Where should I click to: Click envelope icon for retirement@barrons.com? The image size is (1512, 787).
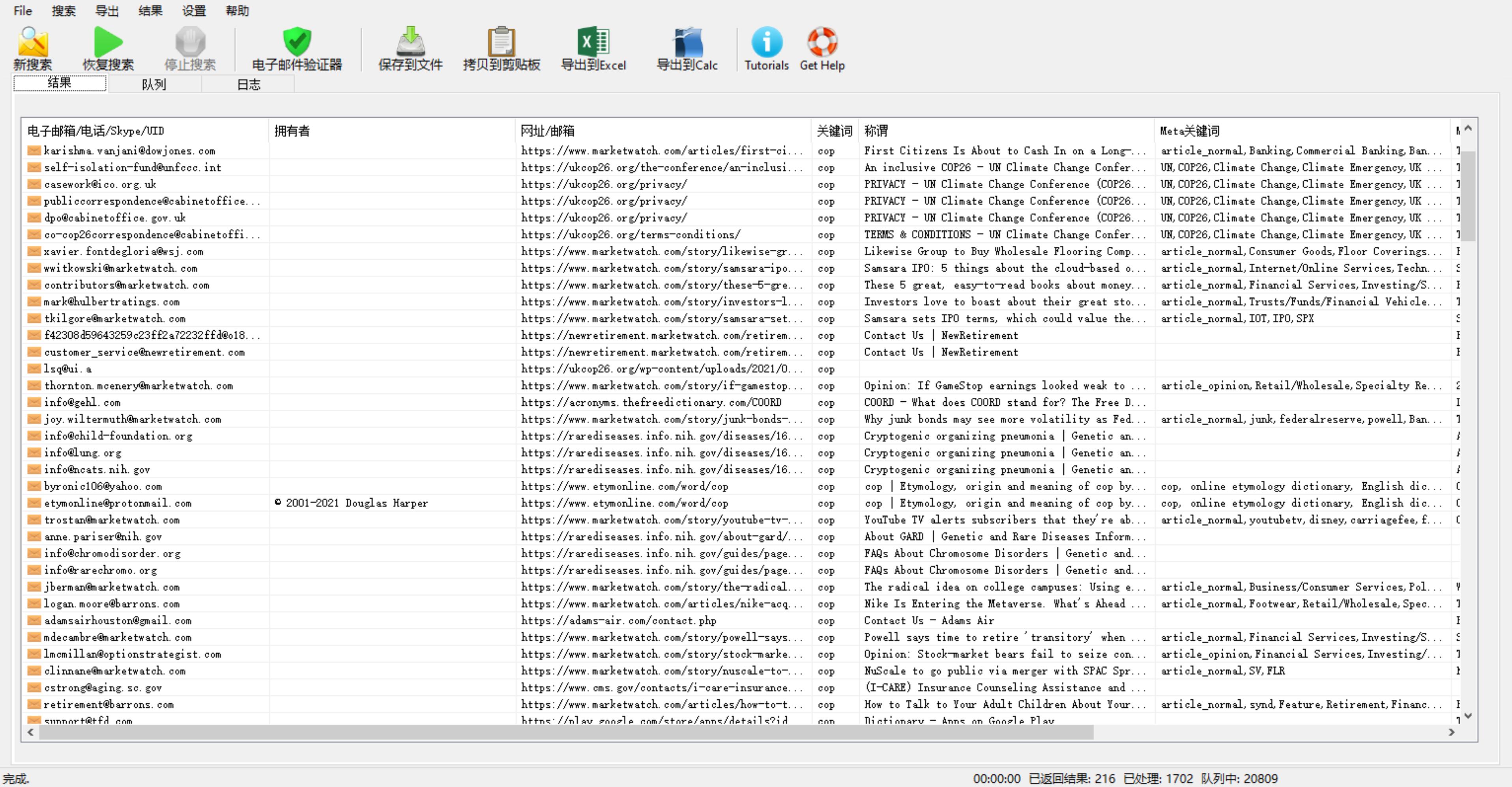(x=35, y=704)
